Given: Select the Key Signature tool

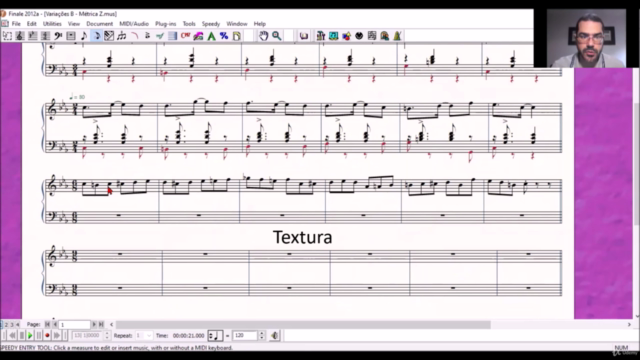Looking at the screenshot, I should pyautogui.click(x=32, y=36).
